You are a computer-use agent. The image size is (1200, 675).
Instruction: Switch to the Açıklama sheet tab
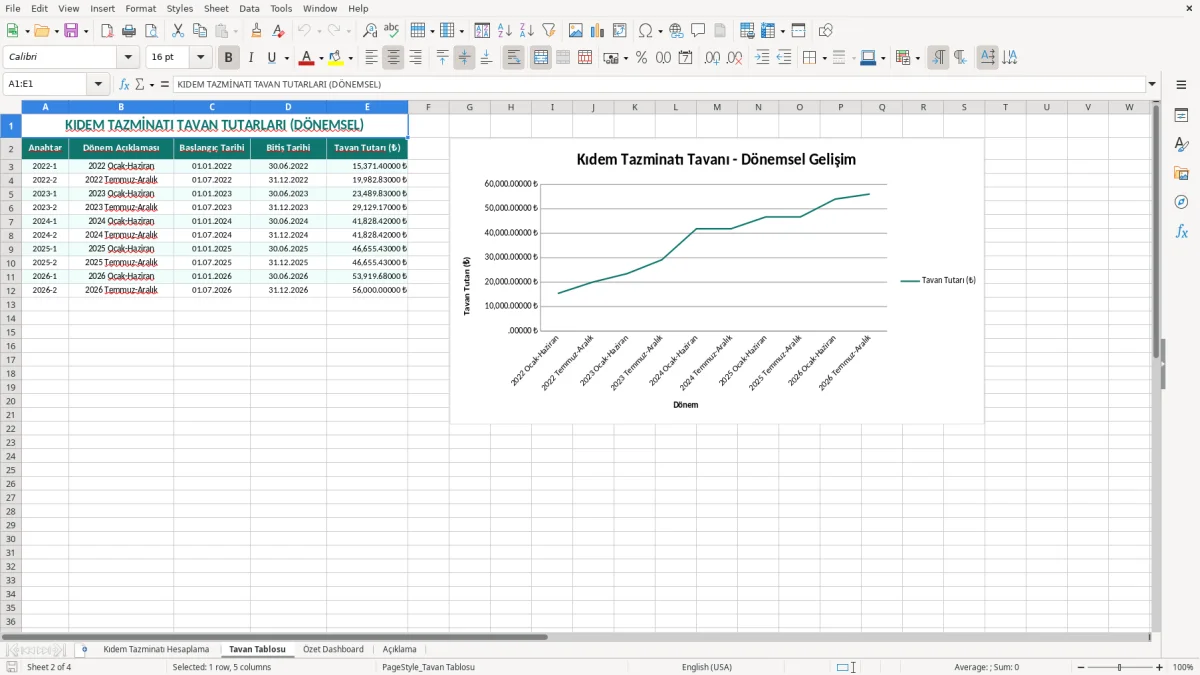click(399, 649)
